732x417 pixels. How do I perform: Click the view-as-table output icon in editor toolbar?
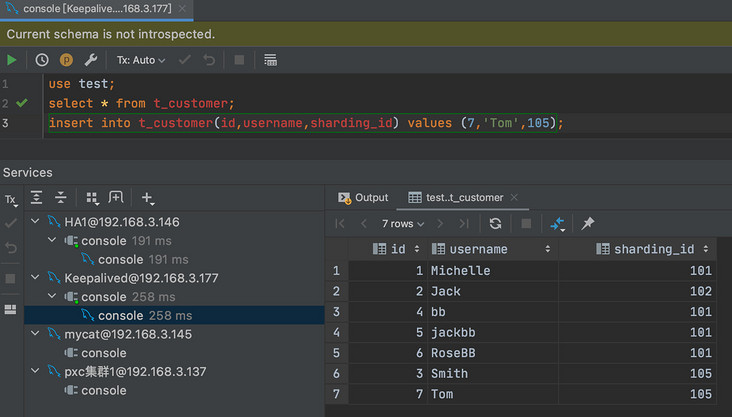point(270,60)
